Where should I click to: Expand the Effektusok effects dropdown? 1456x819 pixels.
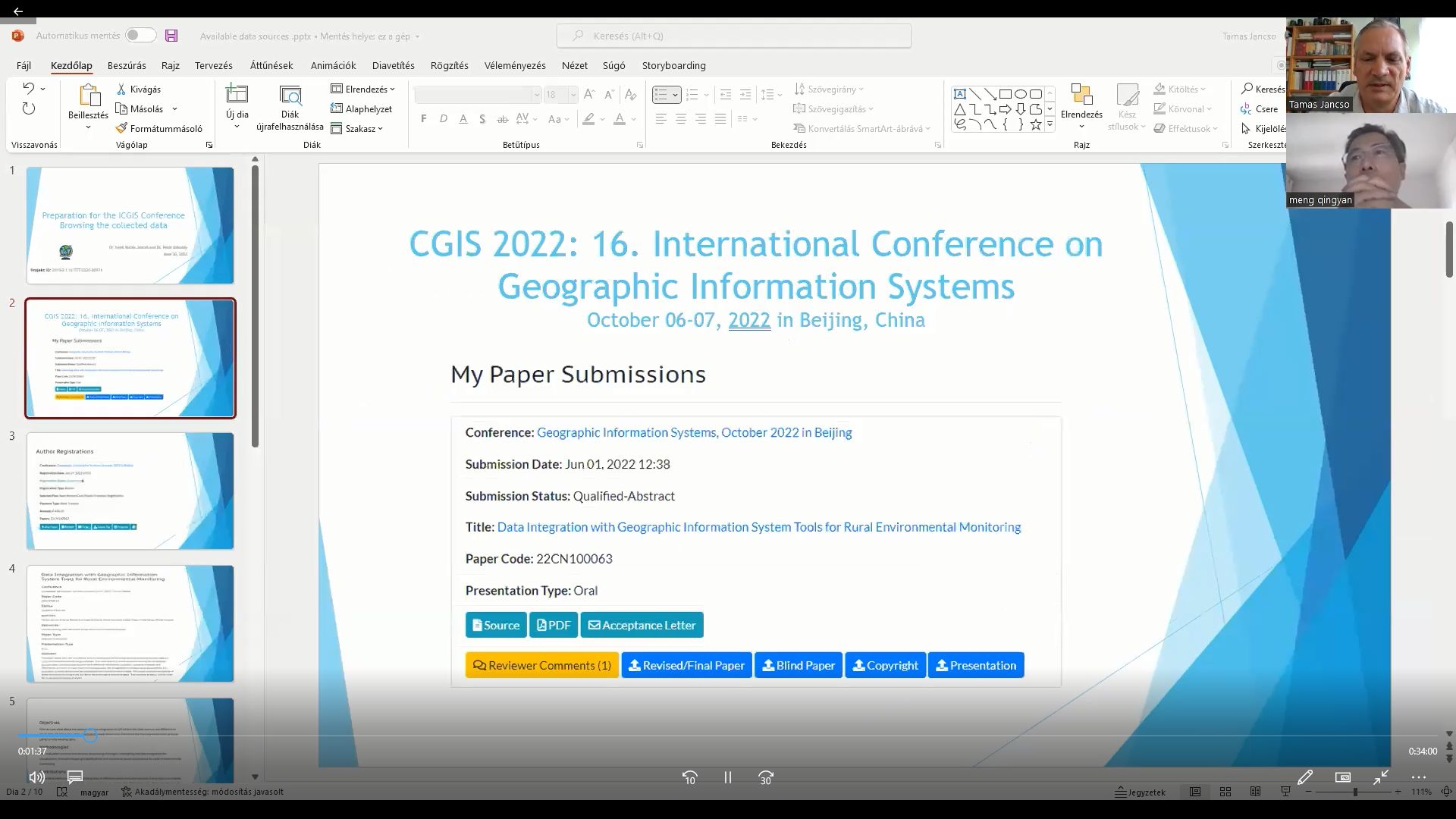[1185, 128]
